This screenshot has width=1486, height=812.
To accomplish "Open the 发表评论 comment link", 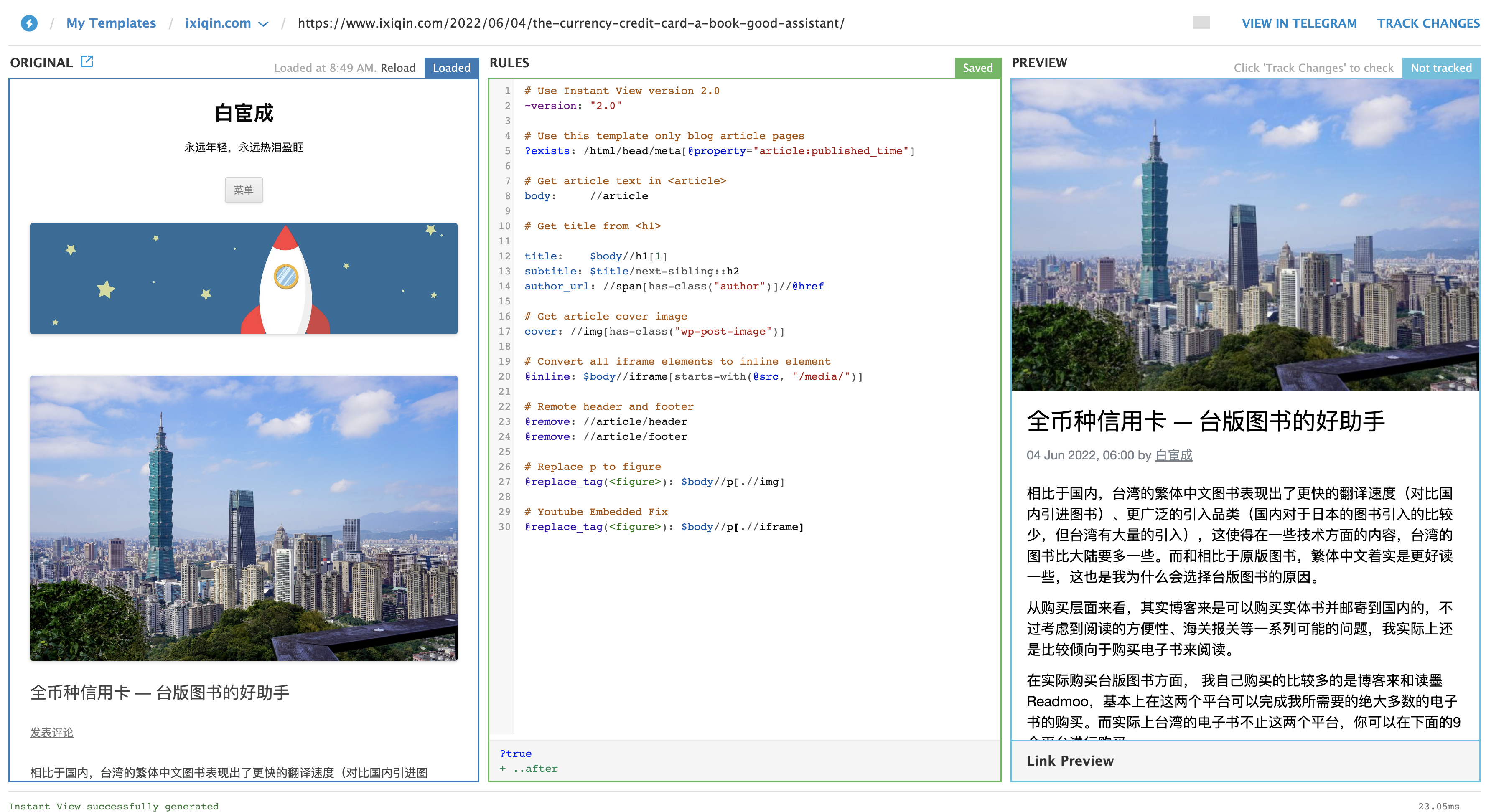I will click(x=51, y=732).
